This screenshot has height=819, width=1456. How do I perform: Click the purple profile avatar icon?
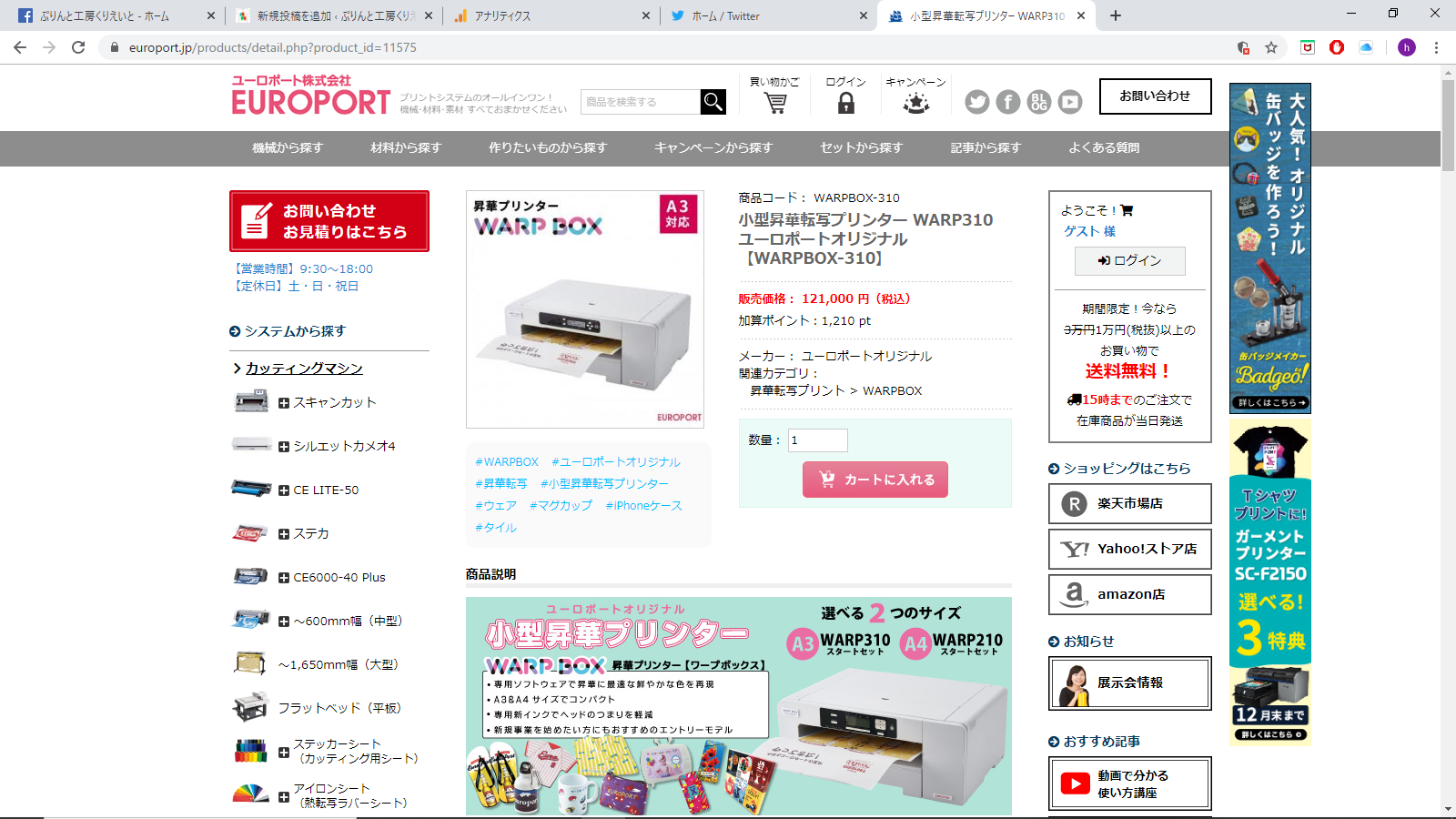click(1407, 47)
